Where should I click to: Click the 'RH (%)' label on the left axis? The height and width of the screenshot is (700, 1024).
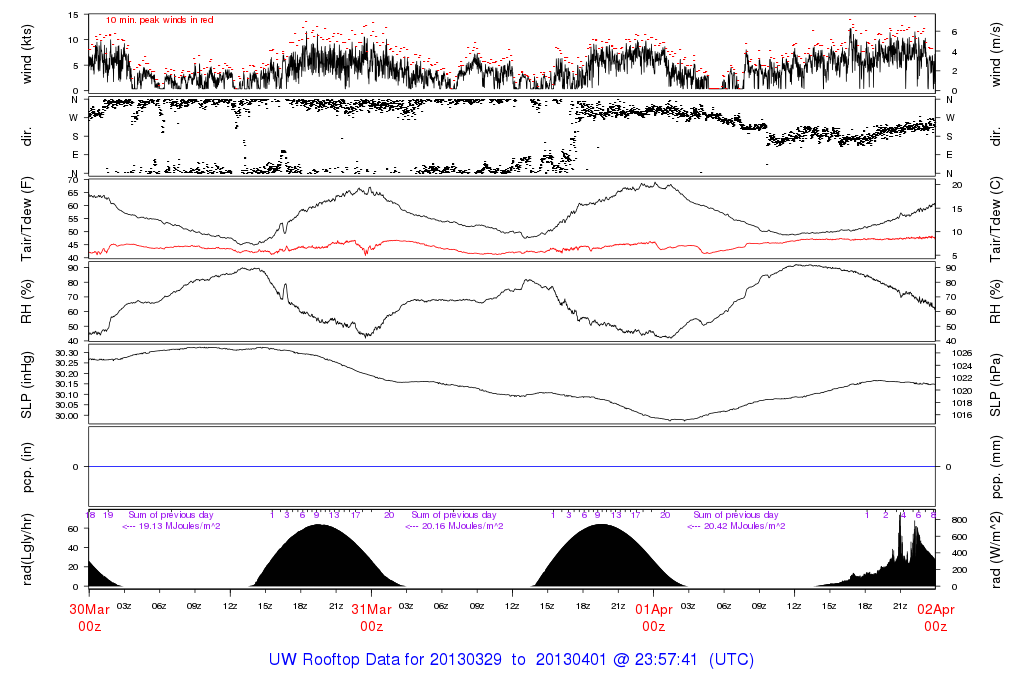tap(28, 301)
